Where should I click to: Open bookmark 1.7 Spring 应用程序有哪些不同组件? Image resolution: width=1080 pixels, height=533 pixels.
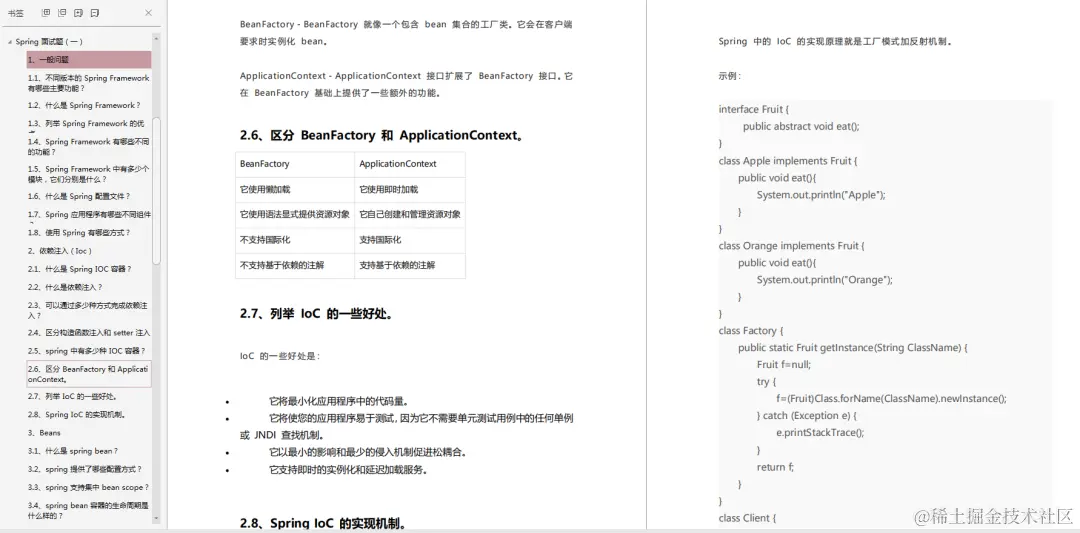[89, 214]
